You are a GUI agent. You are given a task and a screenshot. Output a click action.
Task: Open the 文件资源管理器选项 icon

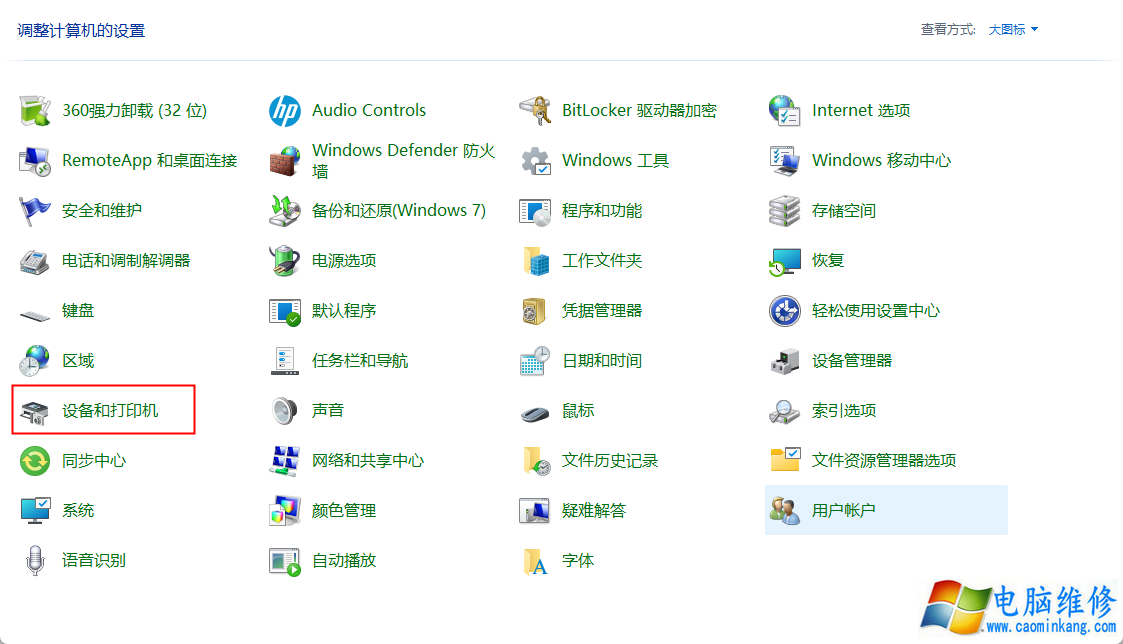pyautogui.click(x=784, y=461)
